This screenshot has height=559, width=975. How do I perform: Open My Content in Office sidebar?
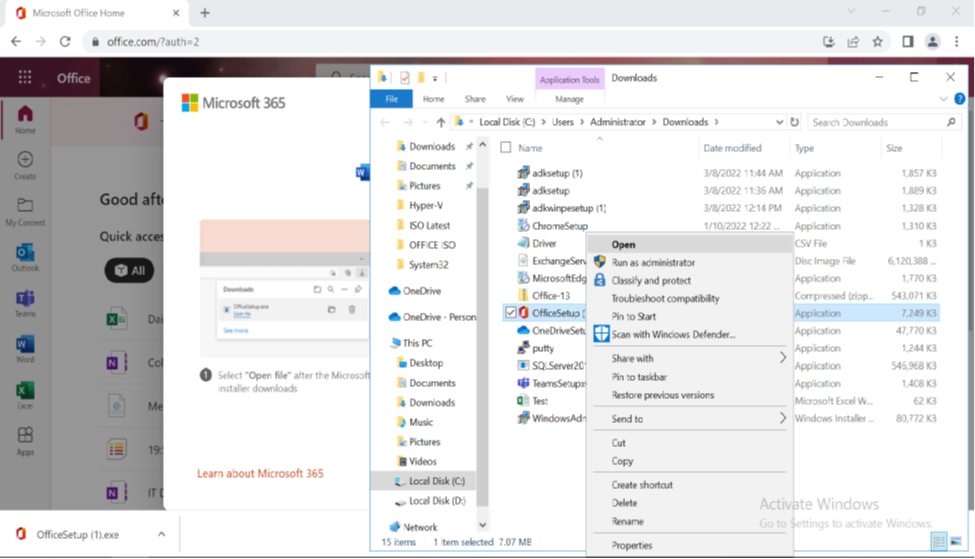pyautogui.click(x=25, y=212)
